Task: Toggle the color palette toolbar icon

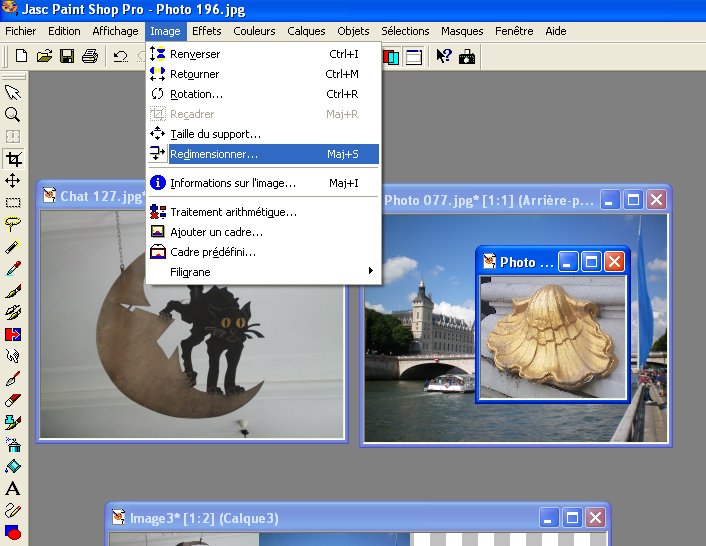Action: 391,57
